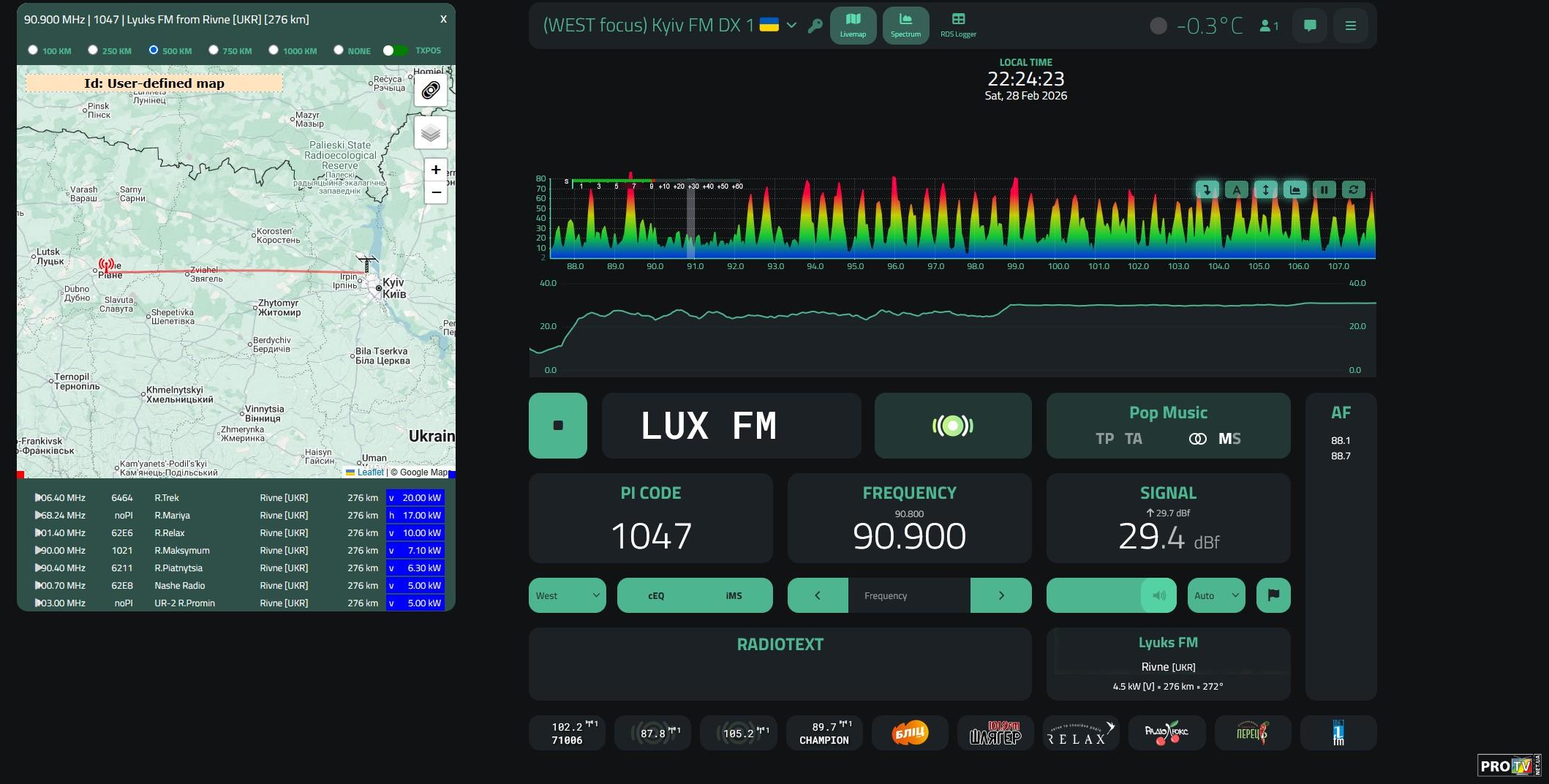Open the Spectrum view

coord(905,26)
